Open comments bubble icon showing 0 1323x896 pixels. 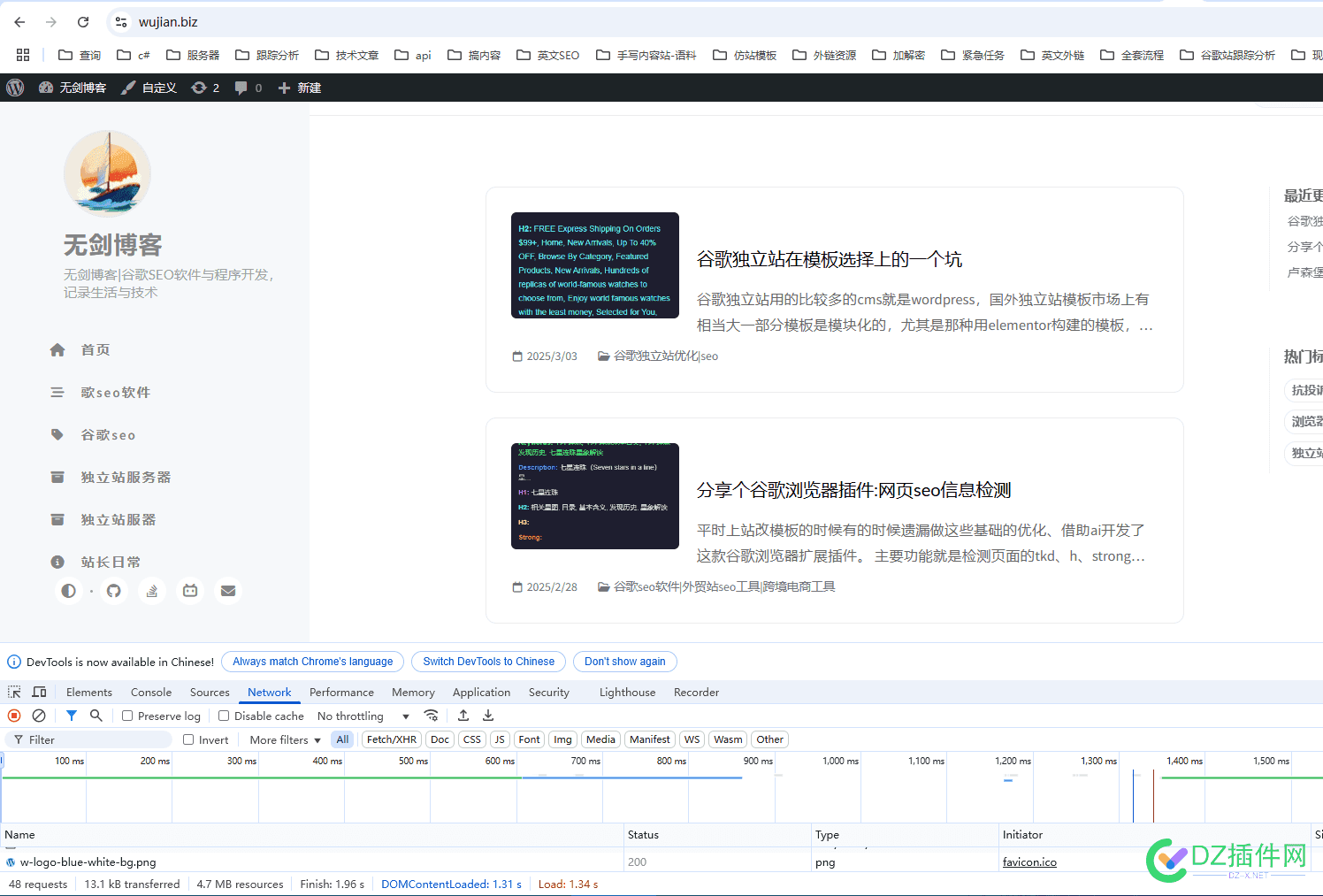click(248, 88)
